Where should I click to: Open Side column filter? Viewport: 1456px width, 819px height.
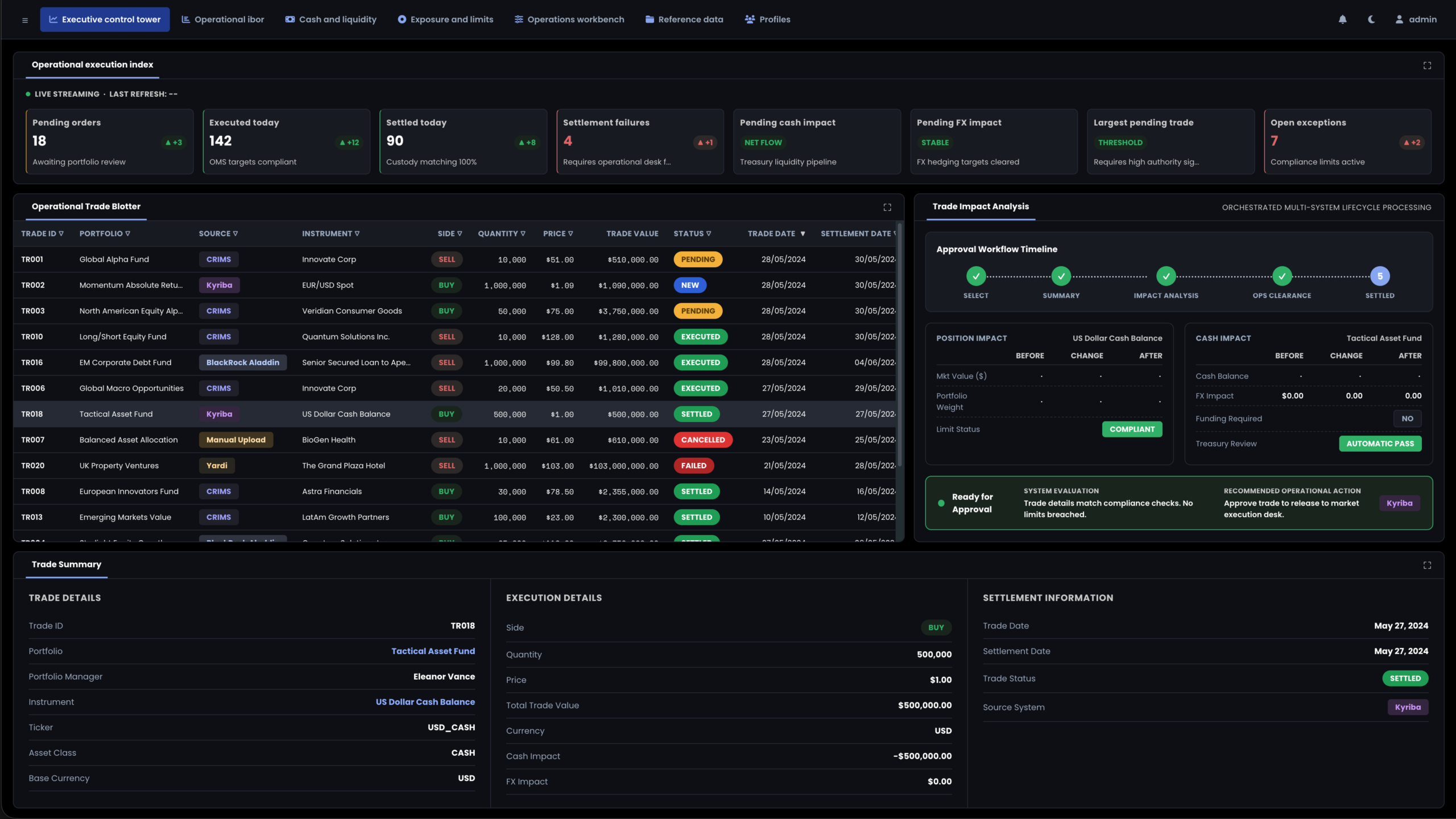tap(460, 234)
